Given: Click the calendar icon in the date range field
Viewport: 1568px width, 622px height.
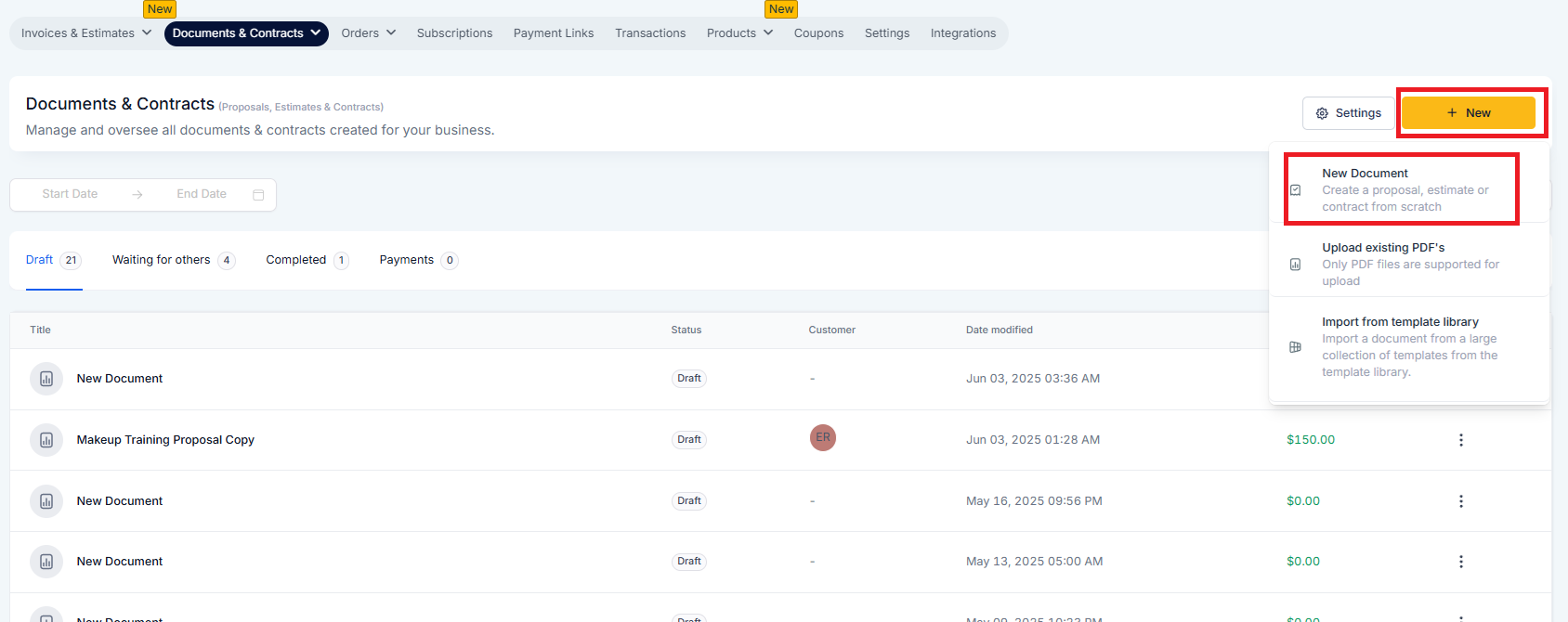Looking at the screenshot, I should tap(258, 195).
